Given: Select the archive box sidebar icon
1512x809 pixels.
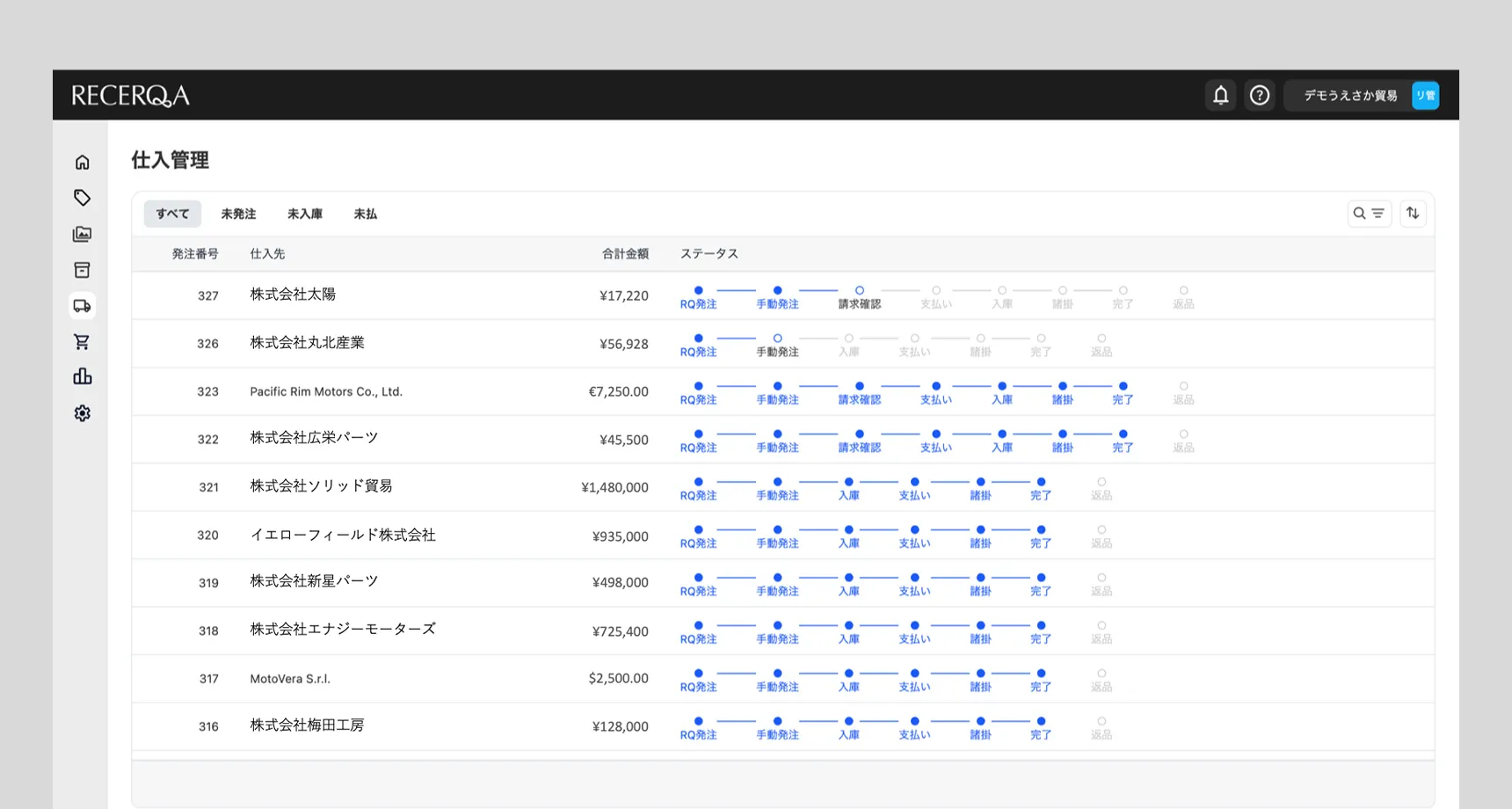Looking at the screenshot, I should [82, 270].
